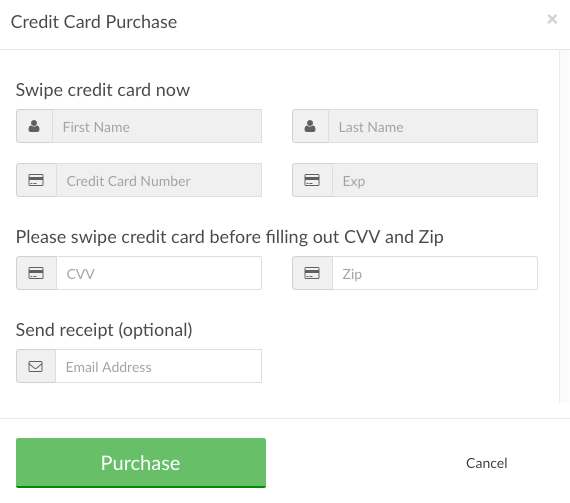Click the card icon beside Zip field
Viewport: 570px width, 503px height.
tap(312, 273)
